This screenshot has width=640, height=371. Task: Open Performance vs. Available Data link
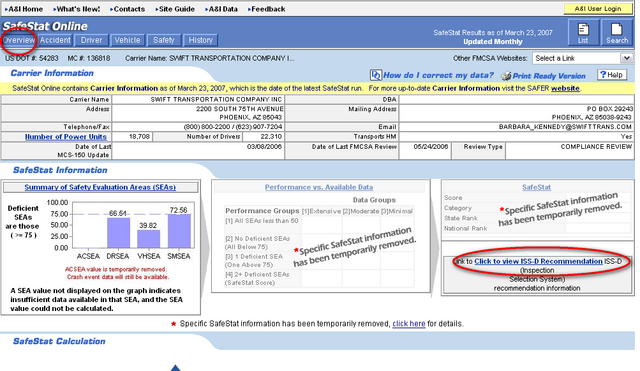pyautogui.click(x=319, y=187)
